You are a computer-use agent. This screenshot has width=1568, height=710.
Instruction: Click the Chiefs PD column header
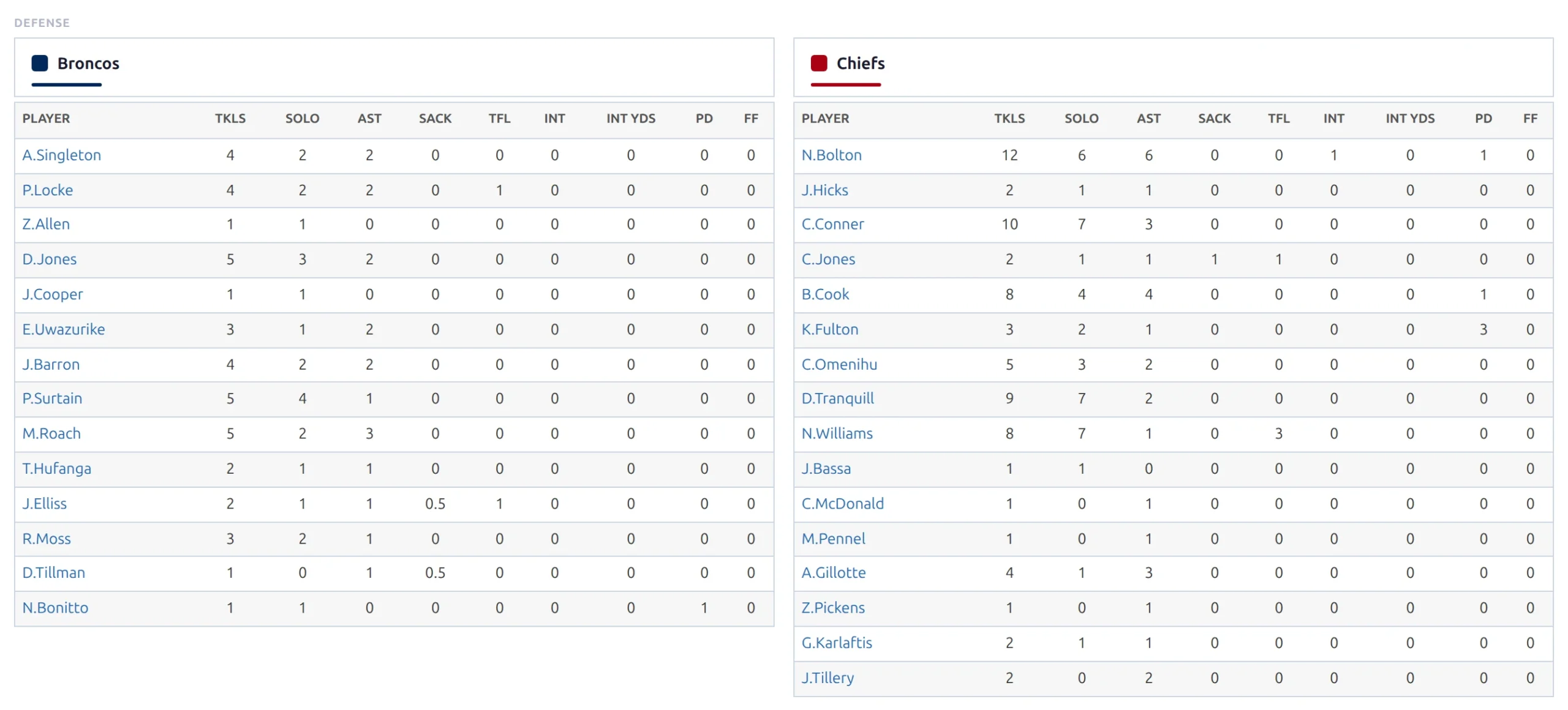[1483, 119]
